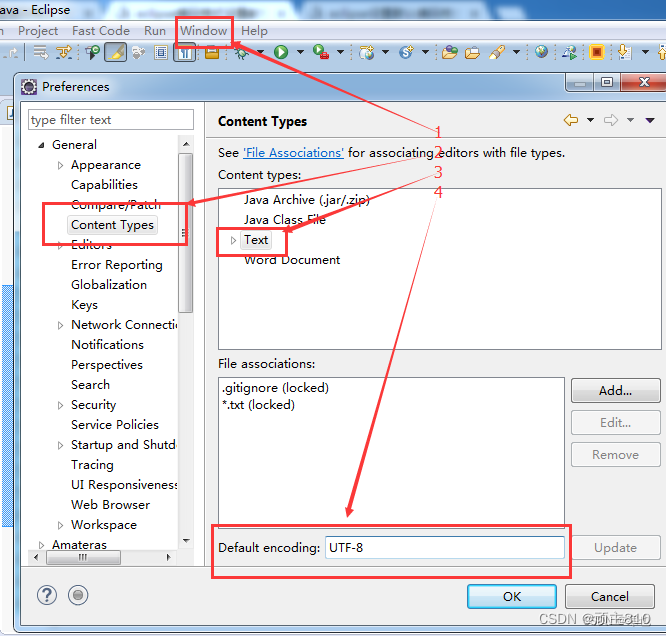Open dropdown arrow beside external tools icon

(340, 52)
